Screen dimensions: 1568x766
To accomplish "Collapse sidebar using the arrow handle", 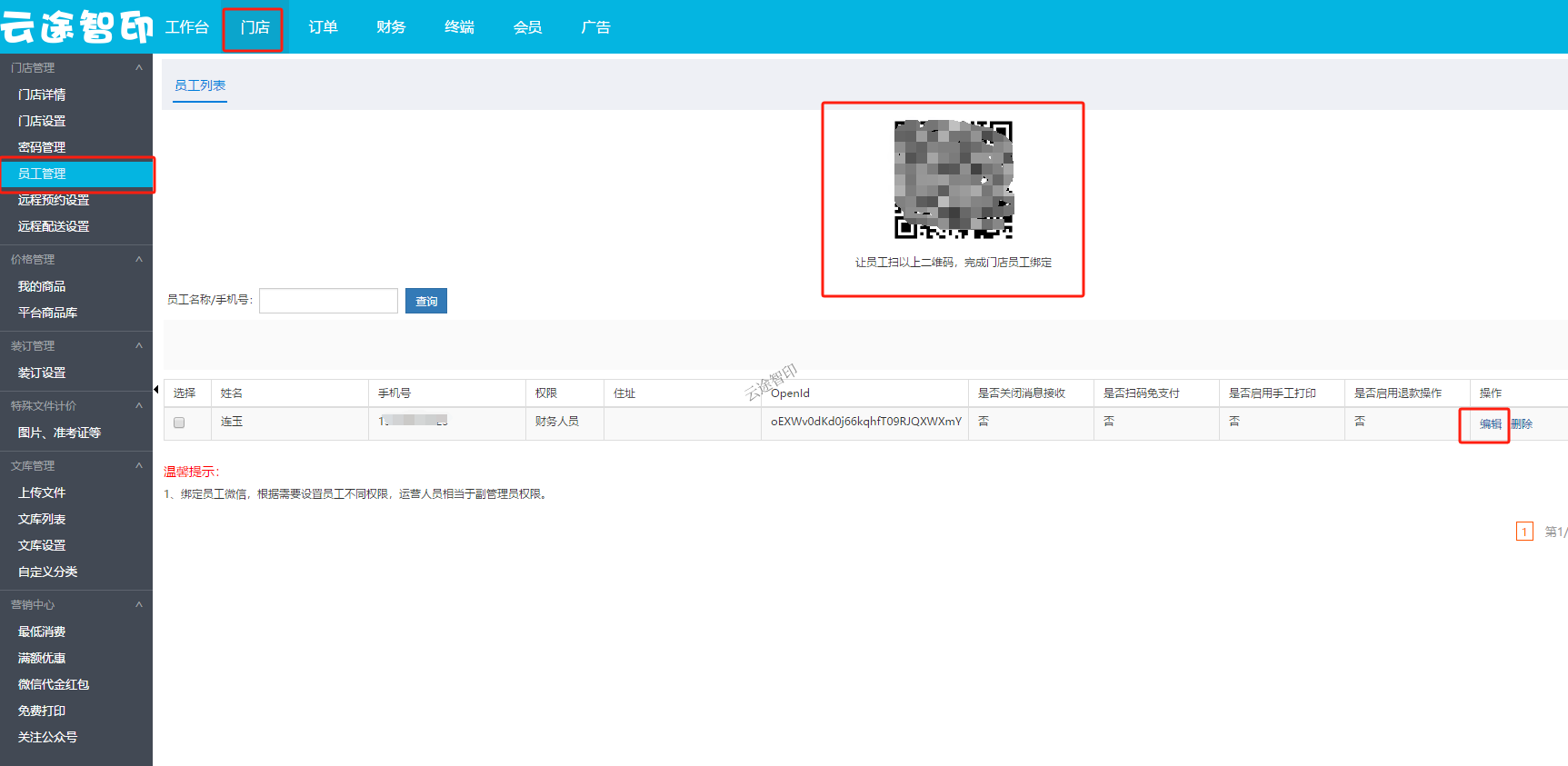I will 155,390.
